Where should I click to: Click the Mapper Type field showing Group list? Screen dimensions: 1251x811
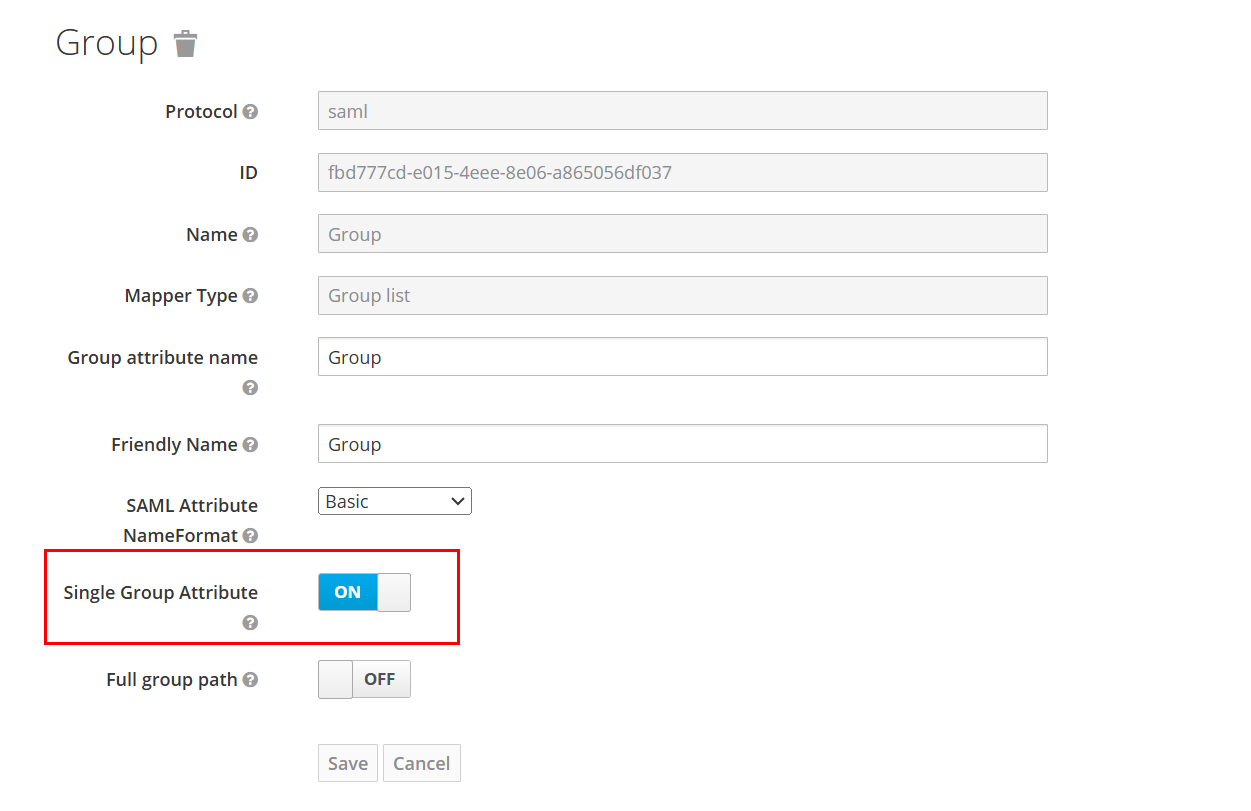682,296
